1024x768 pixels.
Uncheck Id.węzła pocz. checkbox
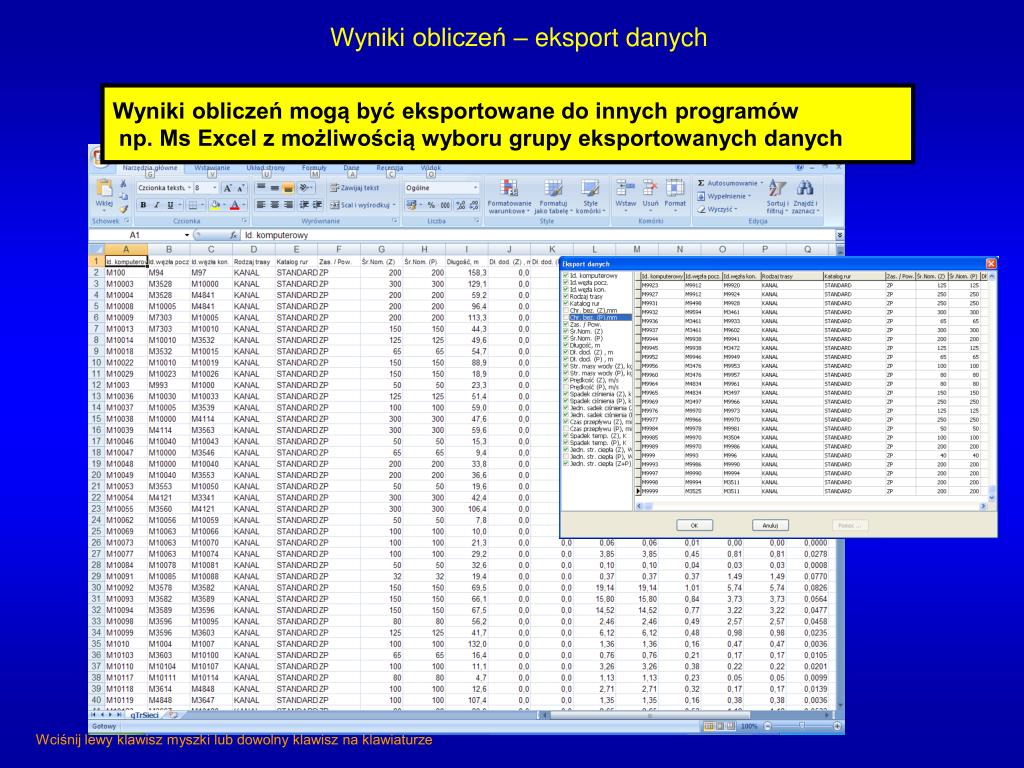(566, 283)
